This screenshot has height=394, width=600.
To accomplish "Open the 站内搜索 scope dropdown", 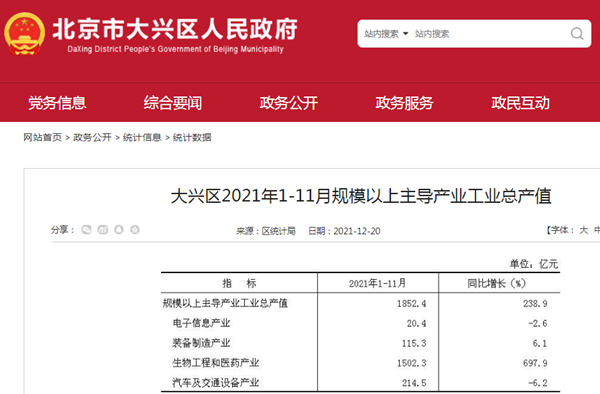I will pyautogui.click(x=386, y=34).
